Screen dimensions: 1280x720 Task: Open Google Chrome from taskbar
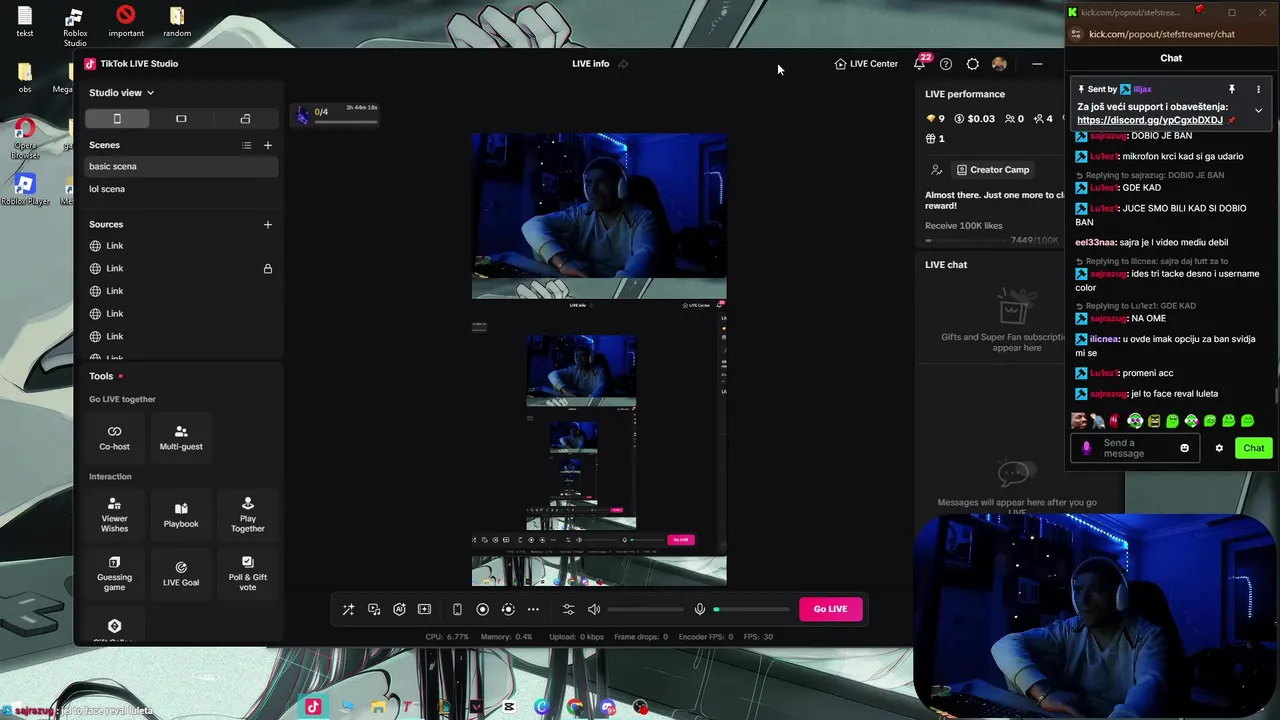coord(575,707)
